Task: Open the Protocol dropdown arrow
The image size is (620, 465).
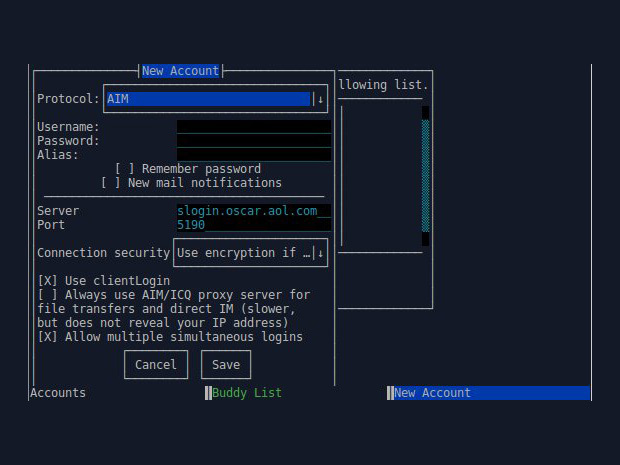Action: coord(320,99)
